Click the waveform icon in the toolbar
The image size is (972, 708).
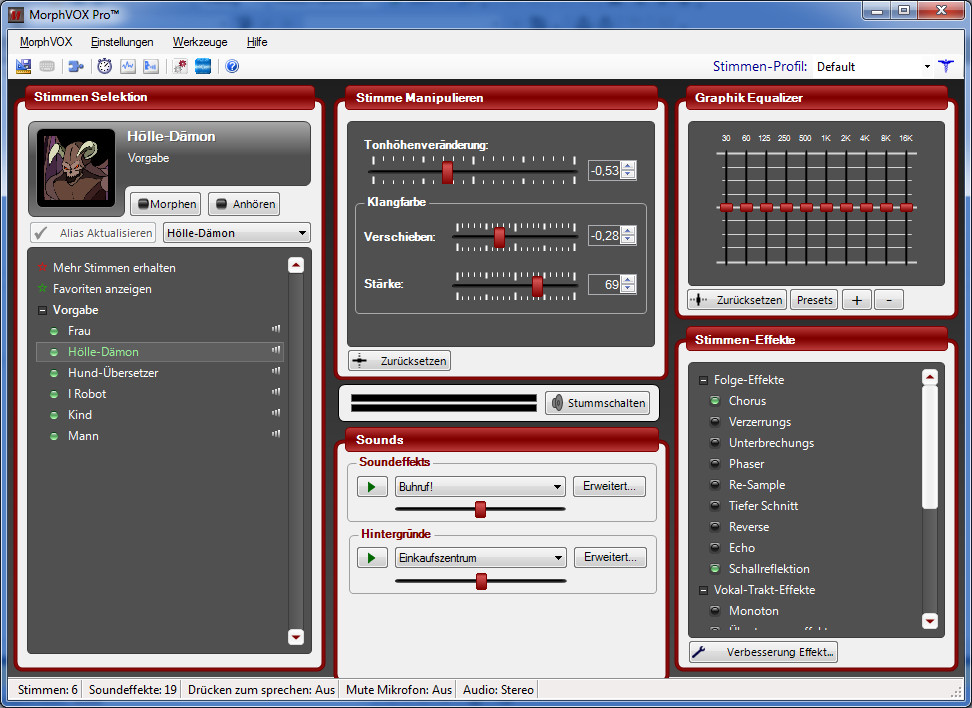click(128, 67)
